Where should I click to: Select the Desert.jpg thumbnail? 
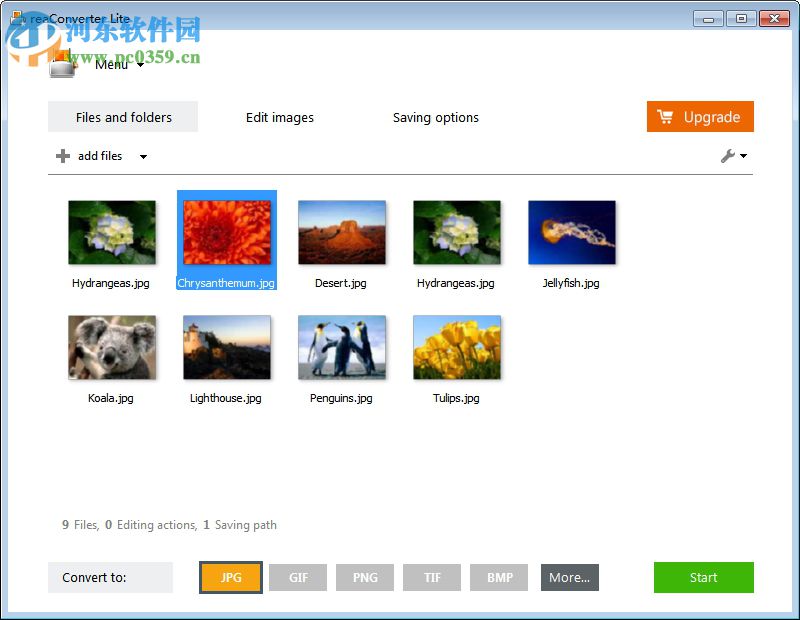point(341,232)
